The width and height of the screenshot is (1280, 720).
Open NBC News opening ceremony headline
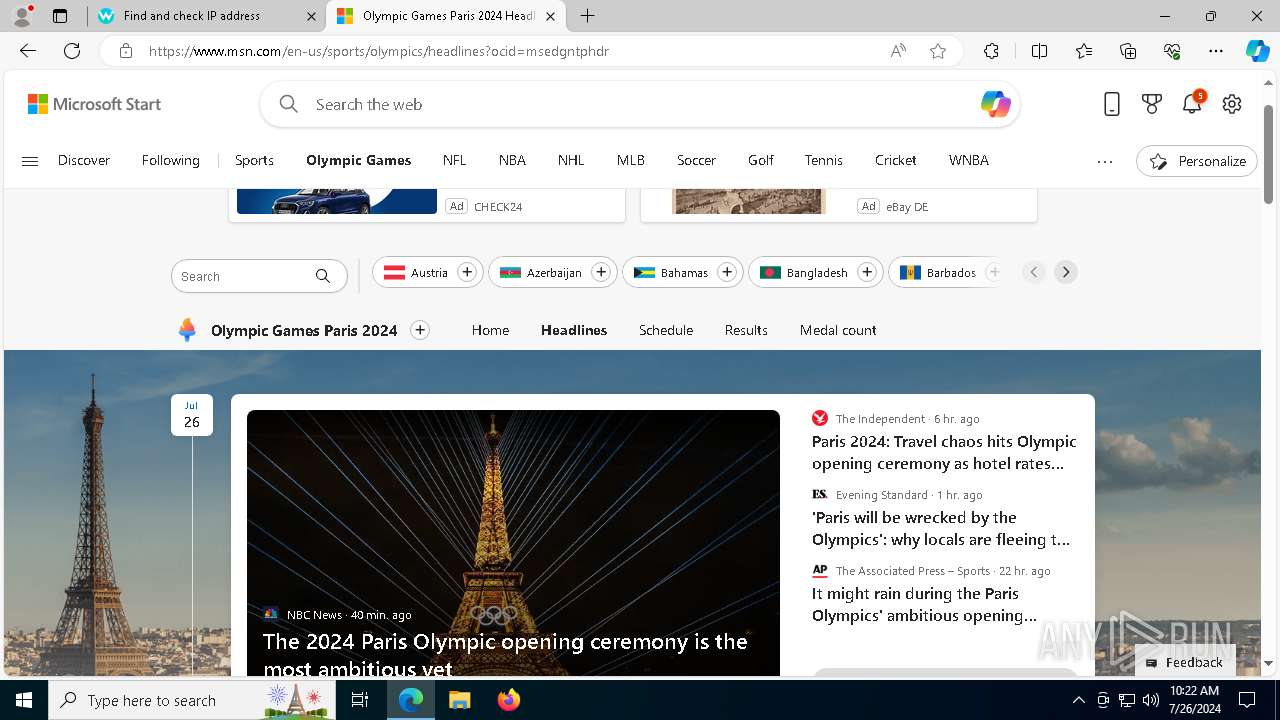(x=505, y=653)
